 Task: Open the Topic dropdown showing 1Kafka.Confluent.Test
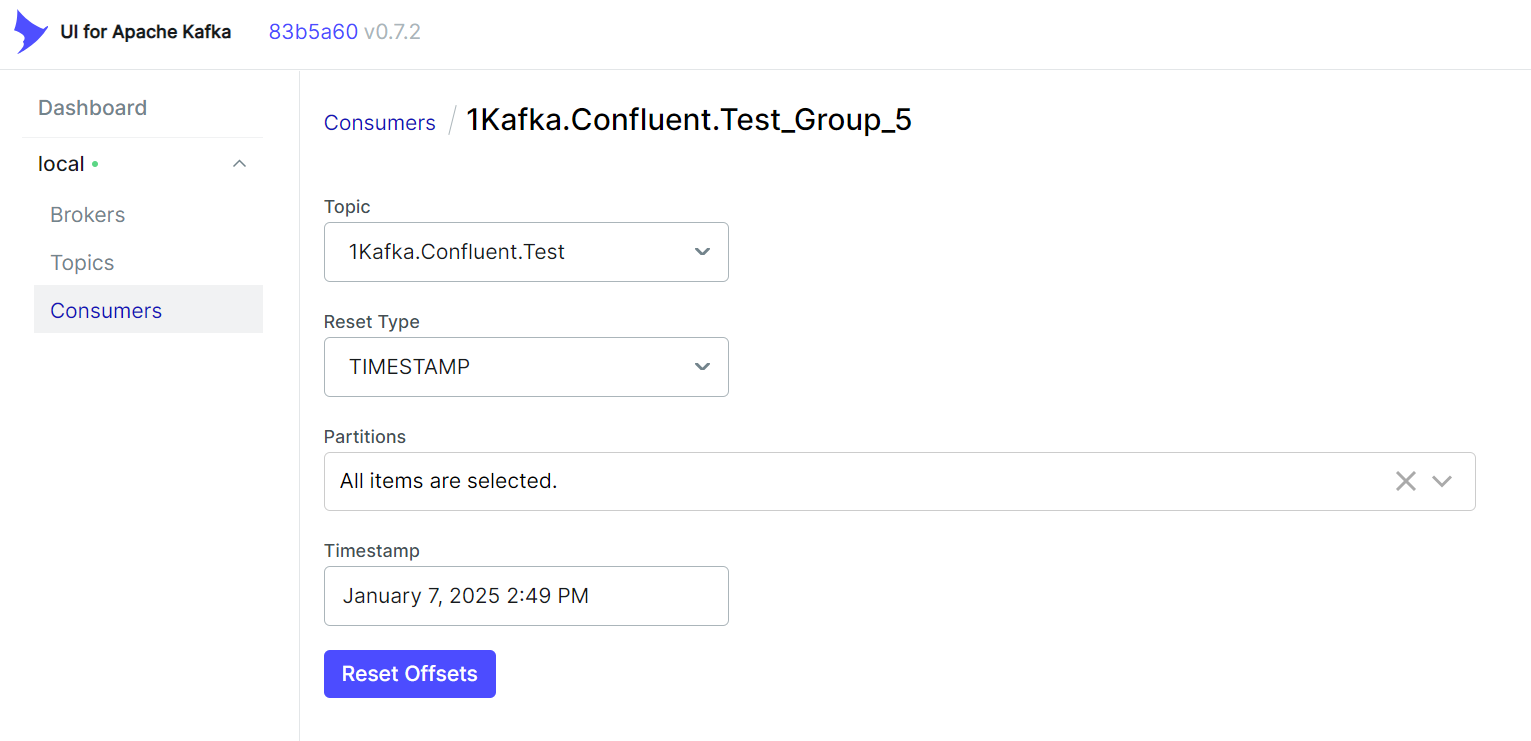coord(526,252)
